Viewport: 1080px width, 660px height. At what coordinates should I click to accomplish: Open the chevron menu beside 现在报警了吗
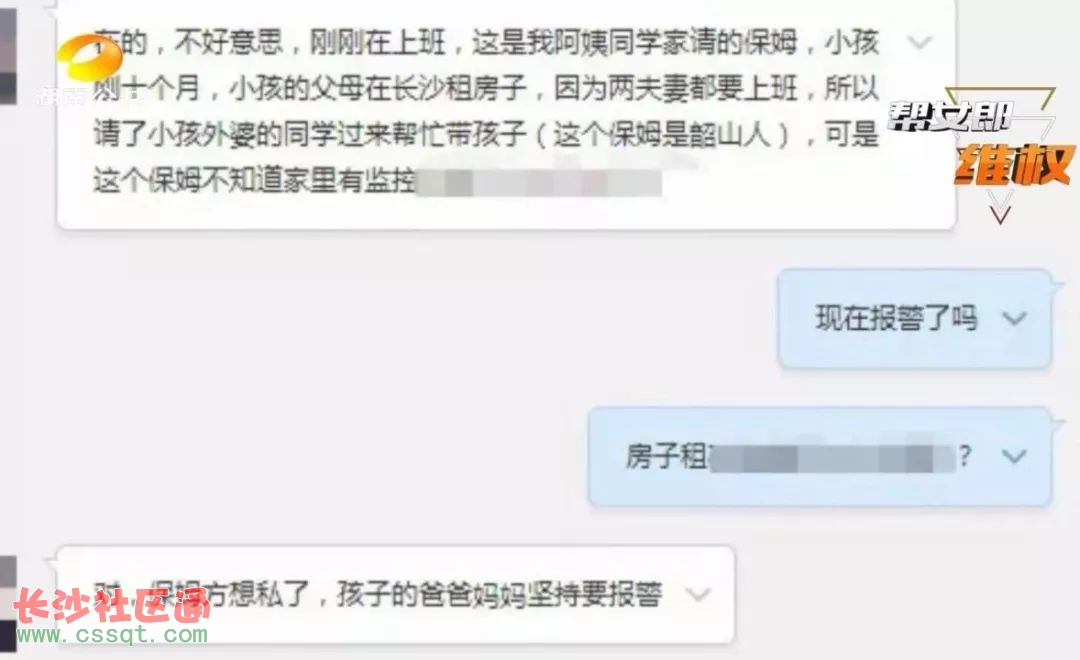coord(1014,318)
